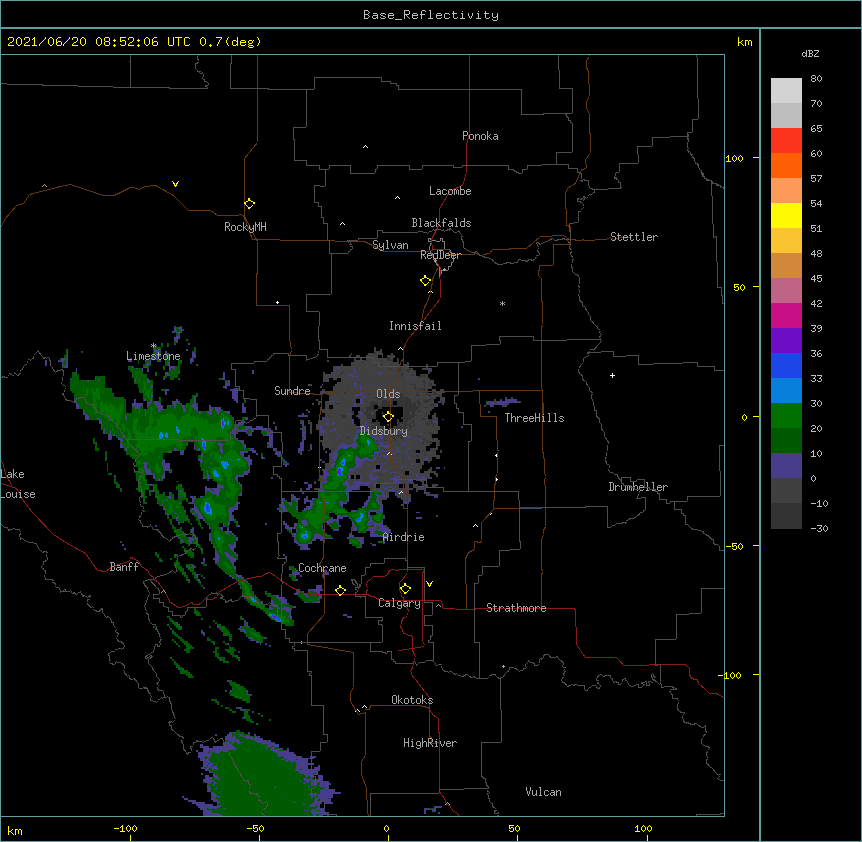Select the yellow diamond marker above the Calgary label
Viewport: 862px width, 842px height.
pos(405,589)
